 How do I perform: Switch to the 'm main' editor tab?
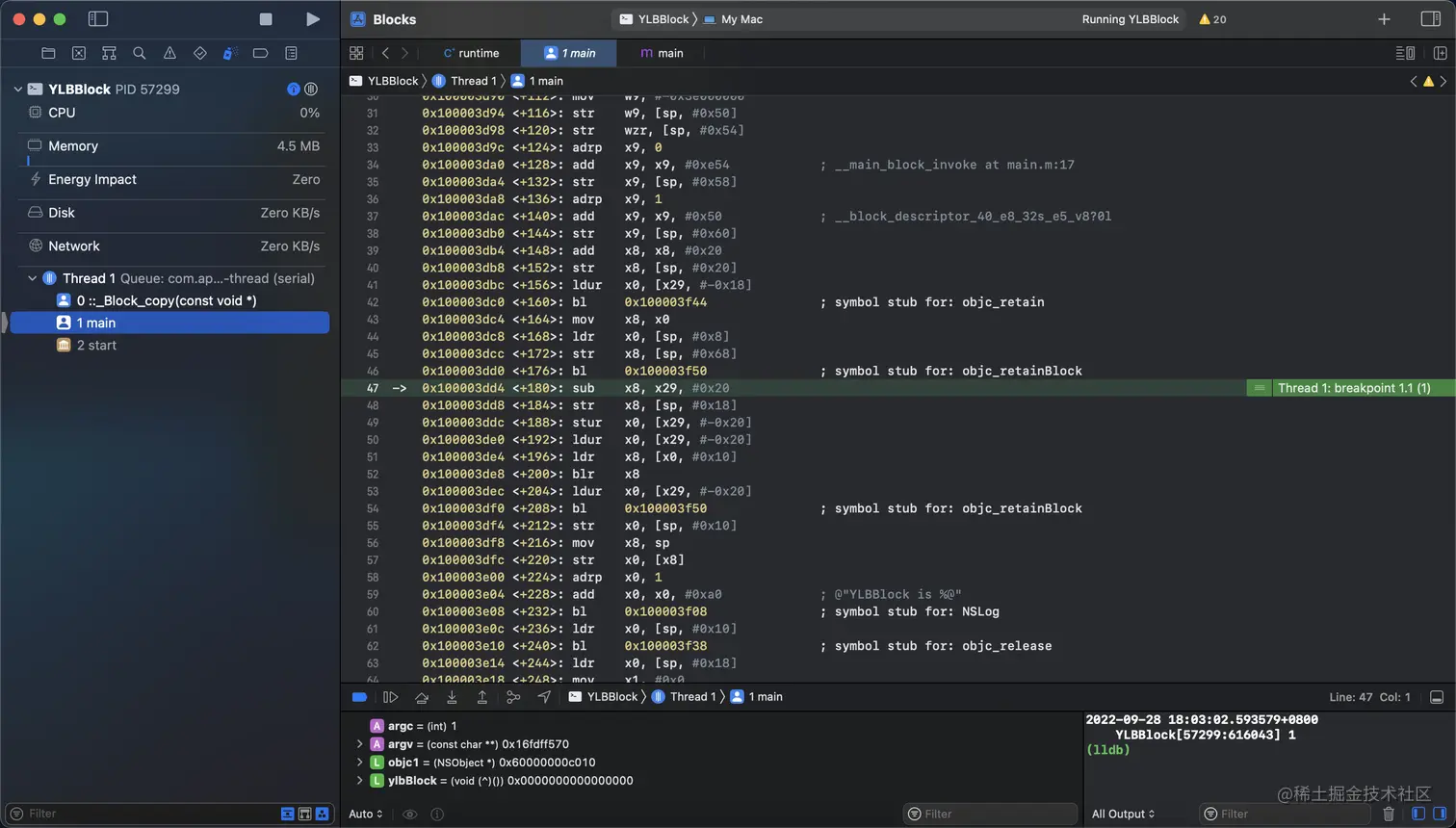pos(663,53)
